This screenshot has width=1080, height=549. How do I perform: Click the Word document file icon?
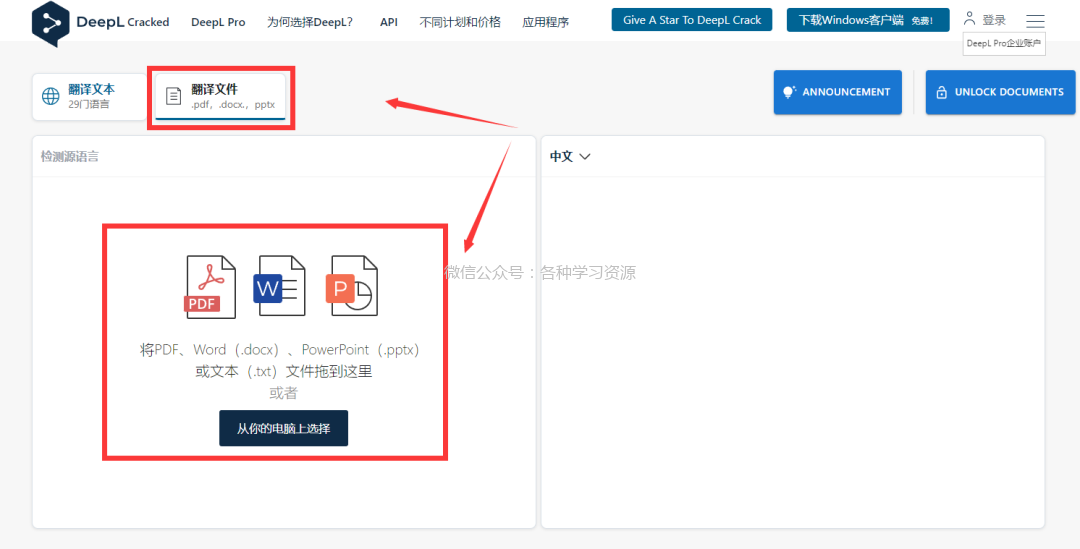pyautogui.click(x=279, y=286)
